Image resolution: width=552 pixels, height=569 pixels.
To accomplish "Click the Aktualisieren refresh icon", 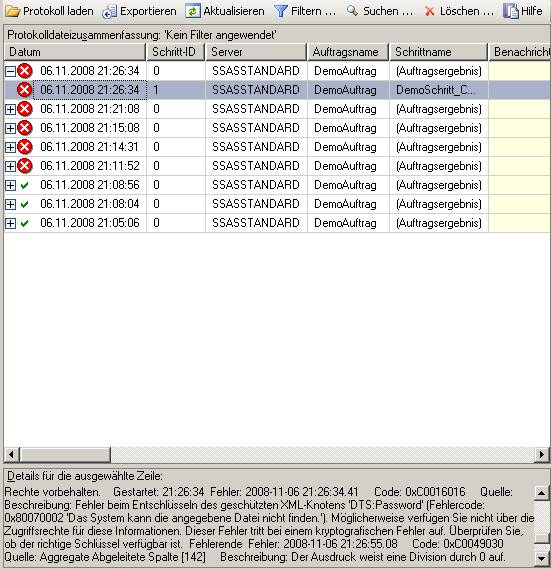I will tap(192, 11).
